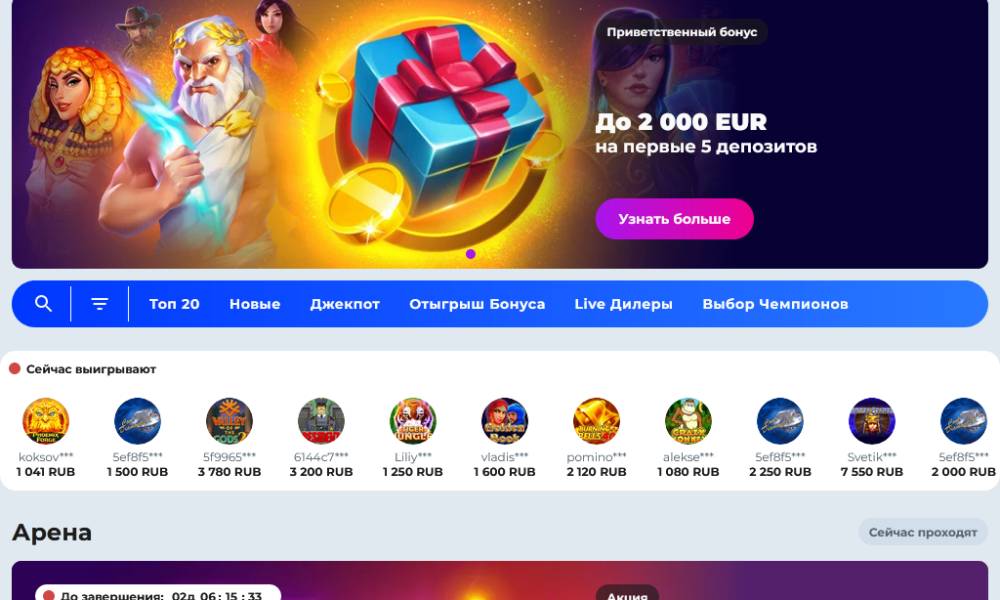
Task: Click the Golden Book icon by vladis
Action: click(x=505, y=421)
